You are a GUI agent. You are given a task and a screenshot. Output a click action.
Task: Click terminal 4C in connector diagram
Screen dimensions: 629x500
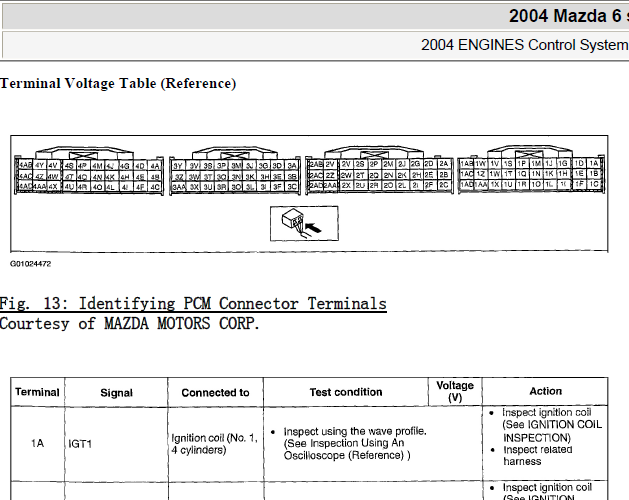[155, 187]
